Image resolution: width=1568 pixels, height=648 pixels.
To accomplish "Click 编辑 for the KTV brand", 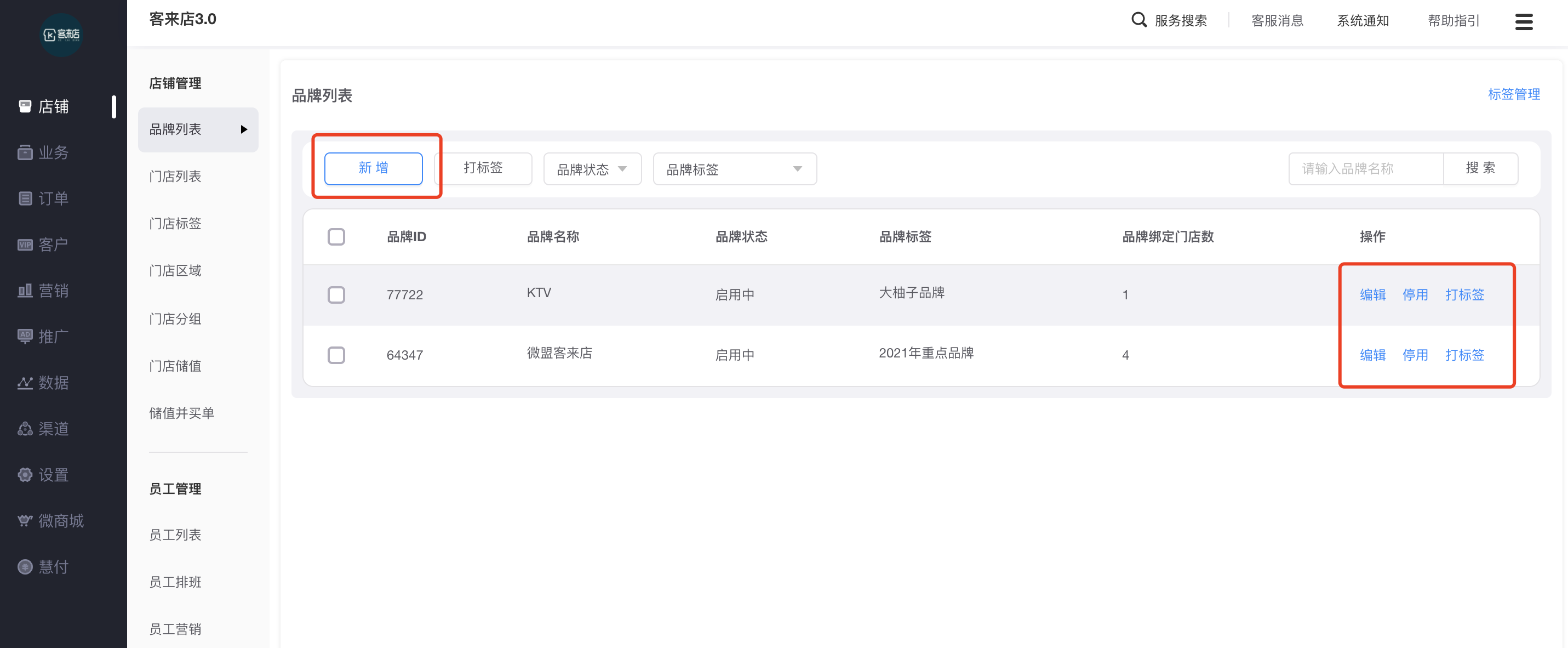I will [x=1372, y=295].
